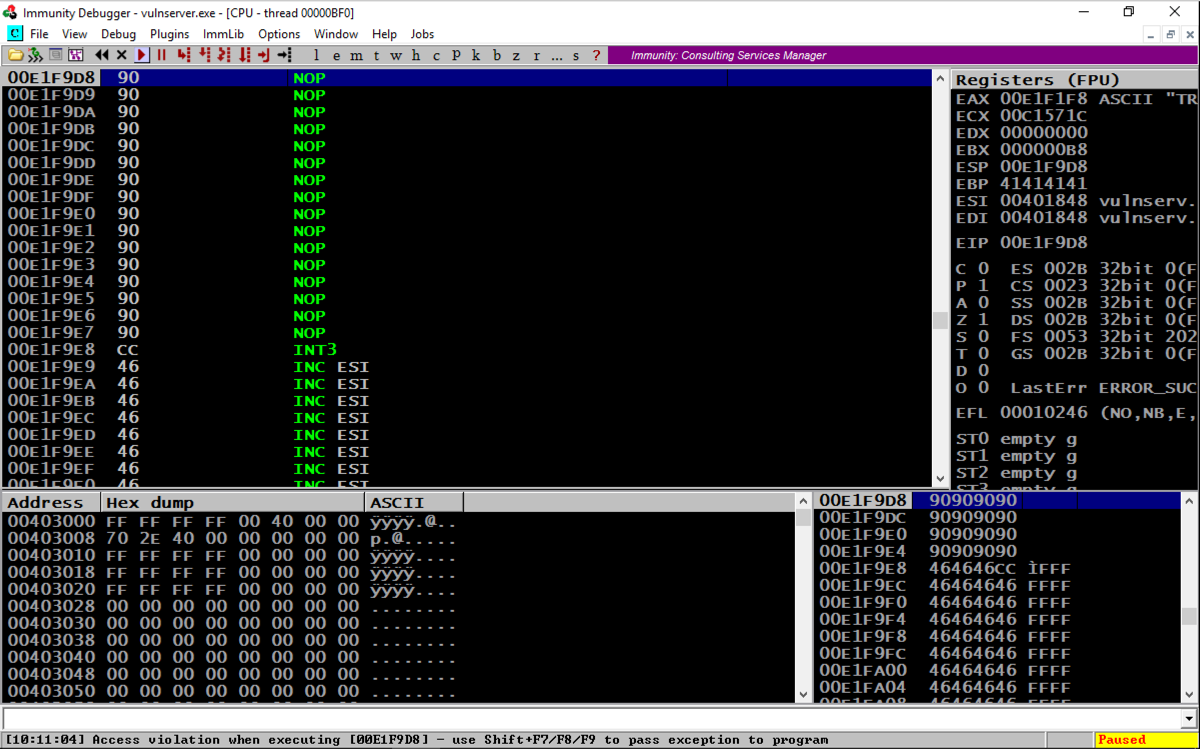Screen dimensions: 1200x749
Task: Click the red question mark help icon
Action: [596, 55]
